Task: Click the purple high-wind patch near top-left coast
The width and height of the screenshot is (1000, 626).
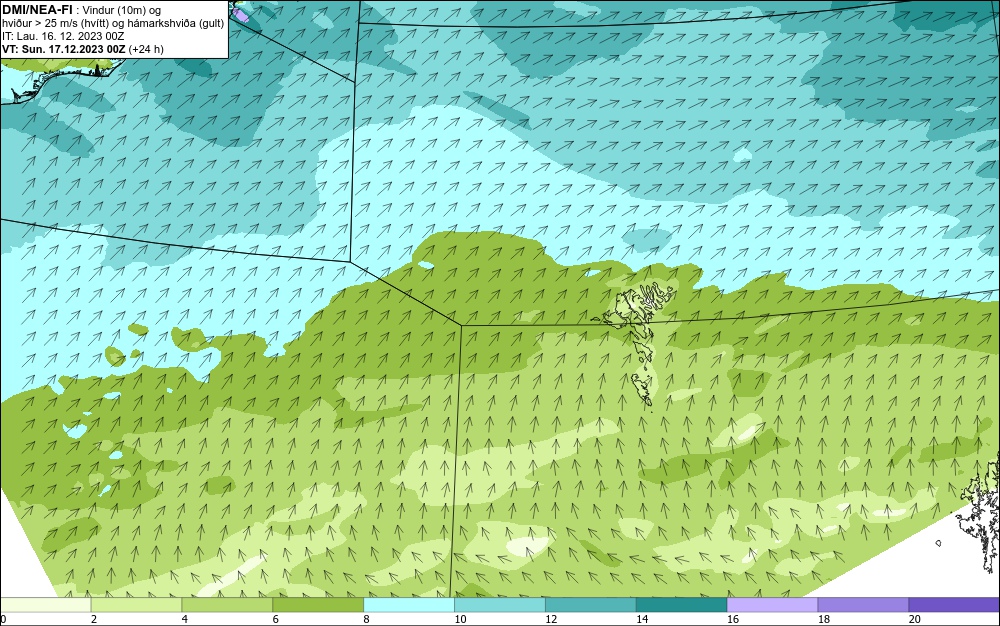Action: [240, 15]
